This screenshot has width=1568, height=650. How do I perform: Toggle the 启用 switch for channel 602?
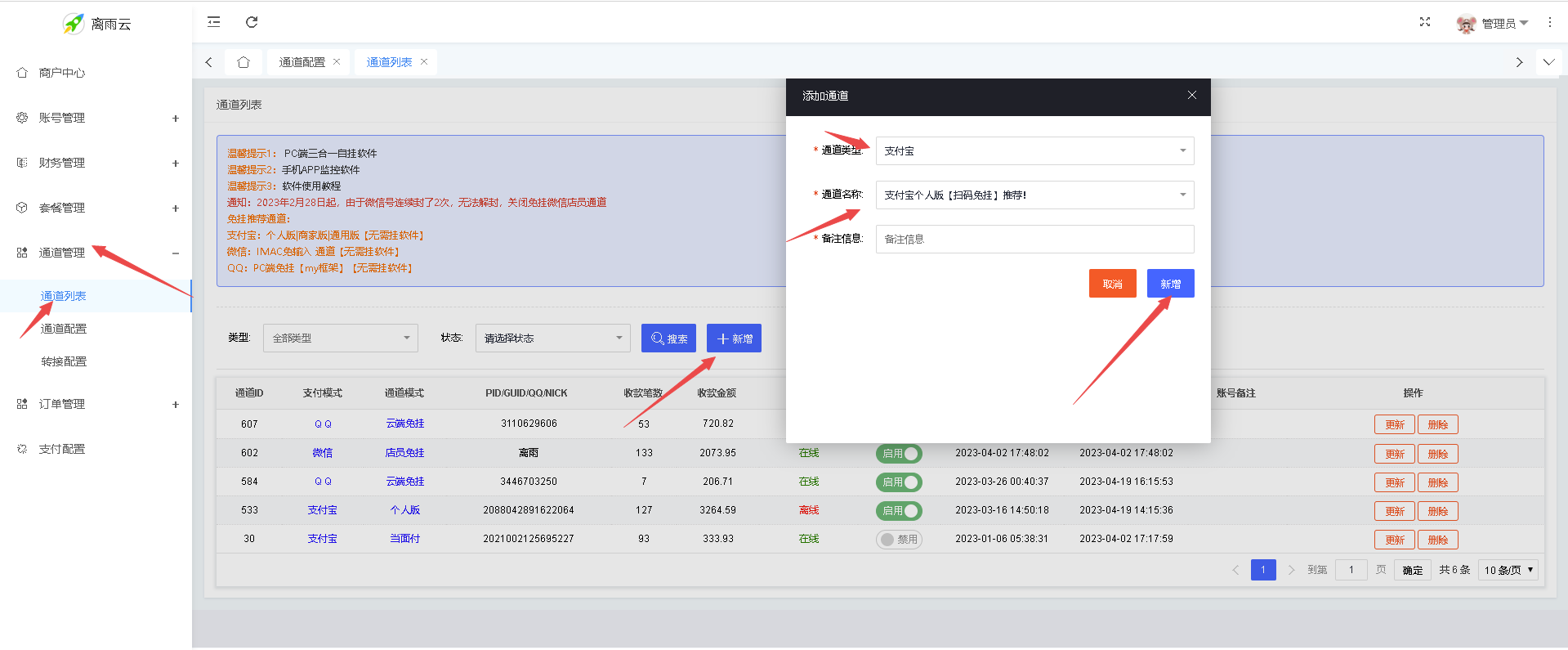coord(899,453)
